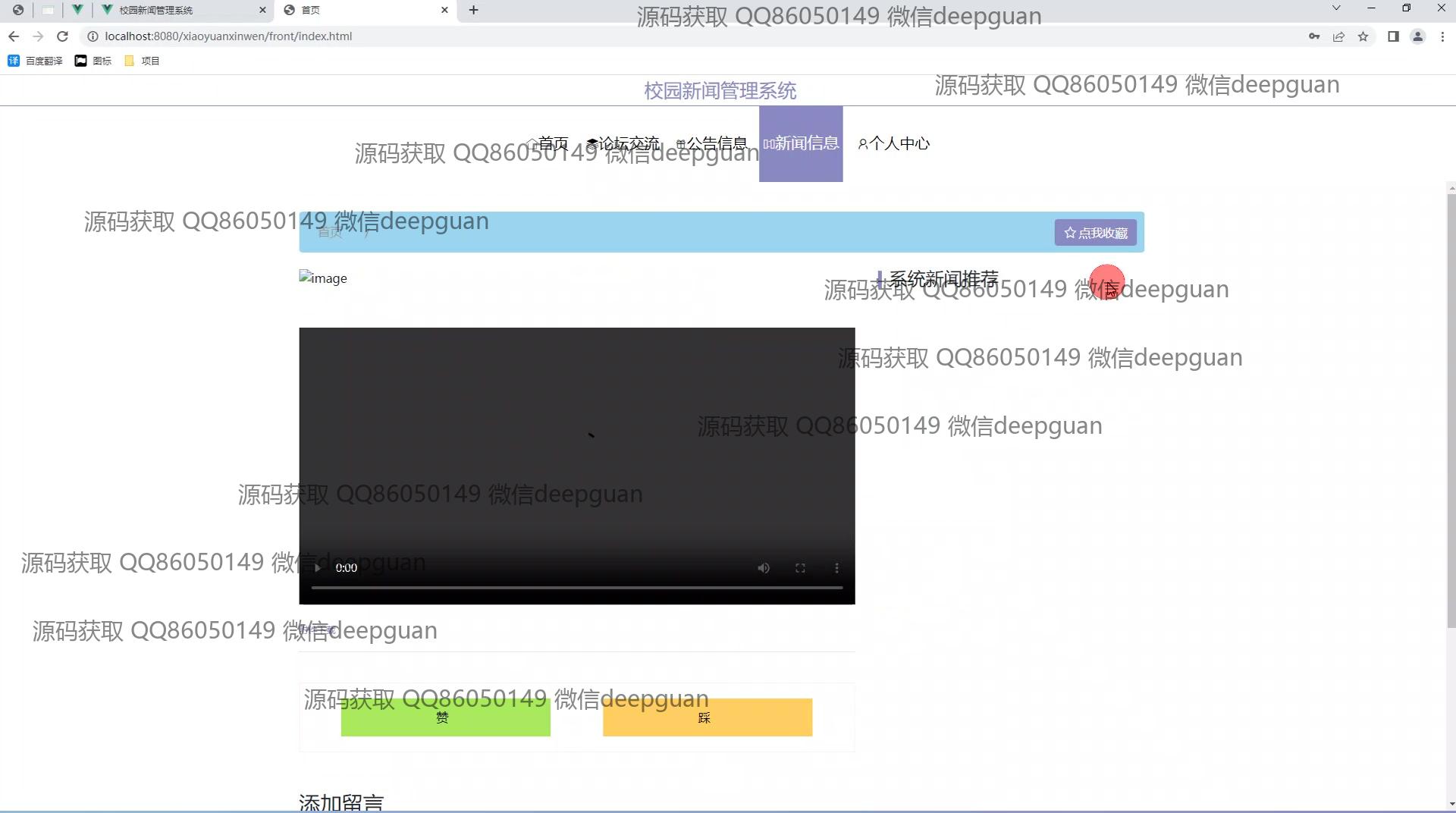Click the 校园新闻管理系统 site title

pos(720,91)
